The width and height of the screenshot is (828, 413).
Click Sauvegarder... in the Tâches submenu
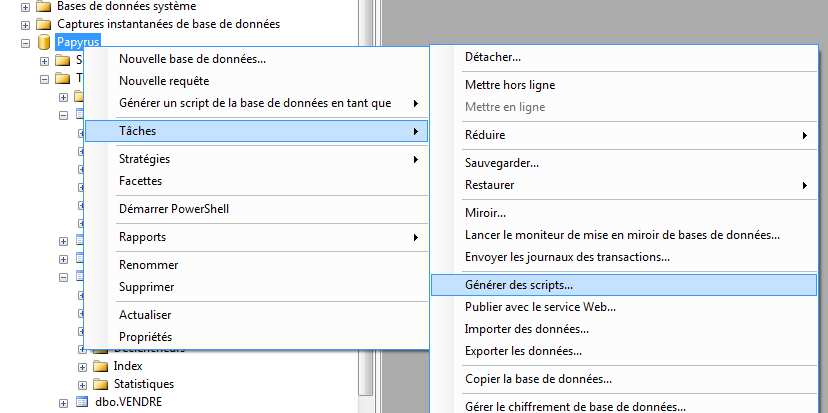(x=502, y=163)
